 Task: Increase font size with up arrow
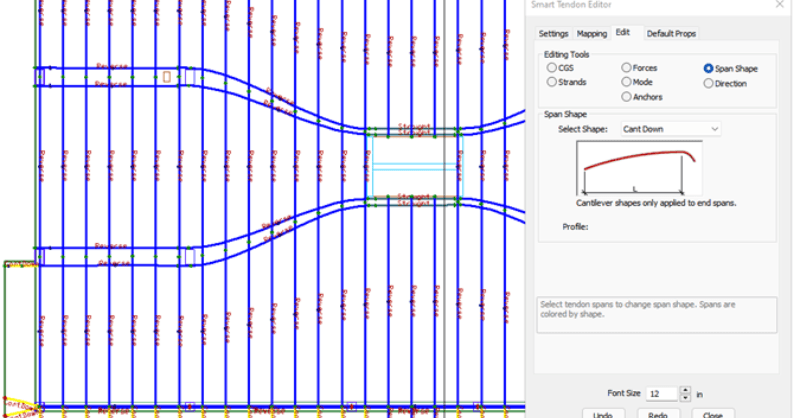pos(685,390)
